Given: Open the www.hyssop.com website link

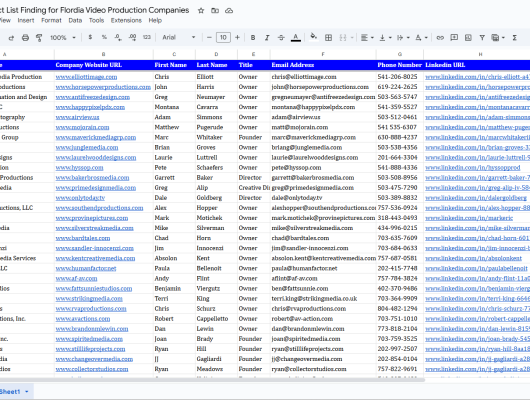Looking at the screenshot, I should (x=79, y=168).
